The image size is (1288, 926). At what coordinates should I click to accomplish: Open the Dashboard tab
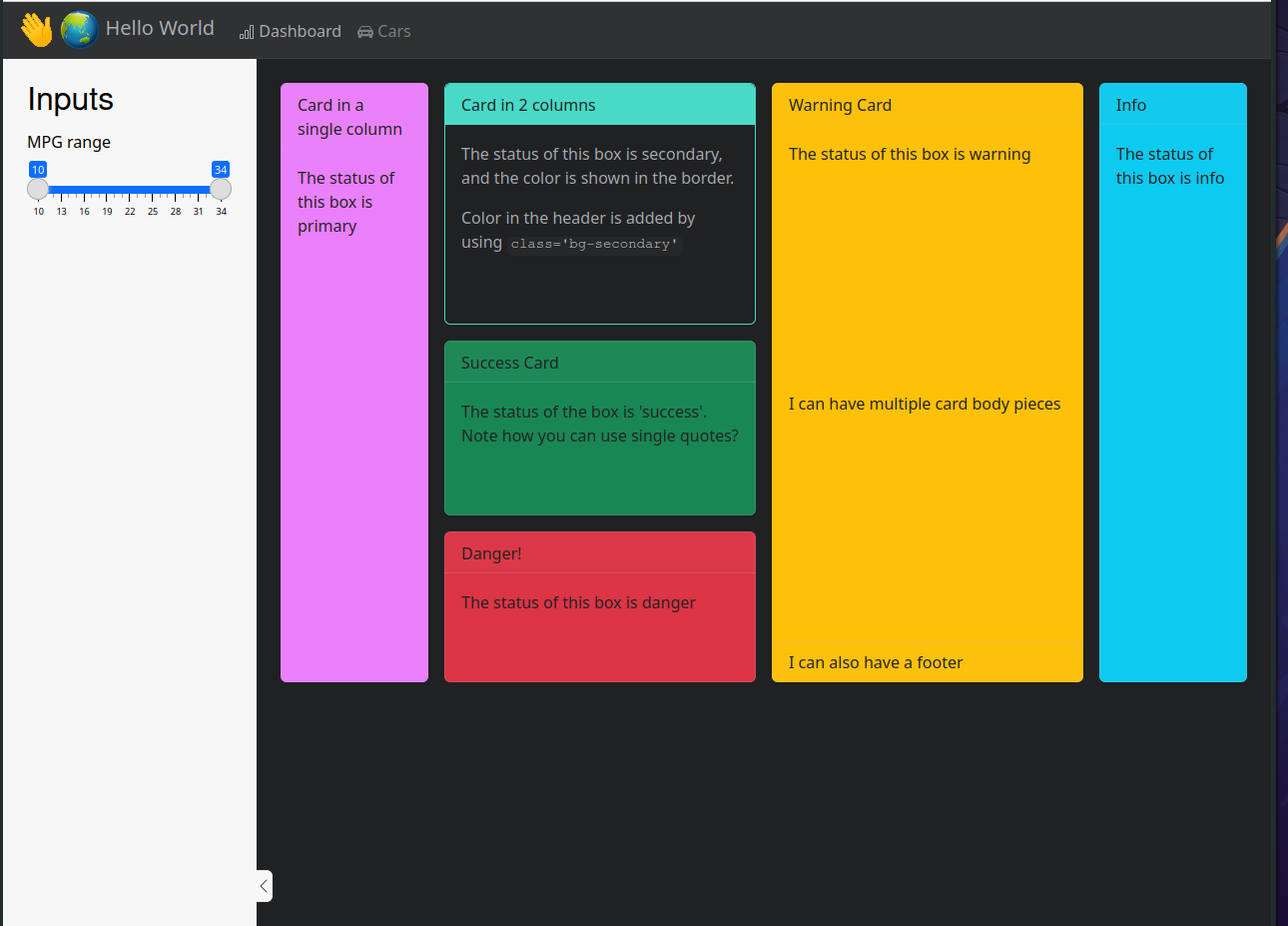pyautogui.click(x=291, y=31)
